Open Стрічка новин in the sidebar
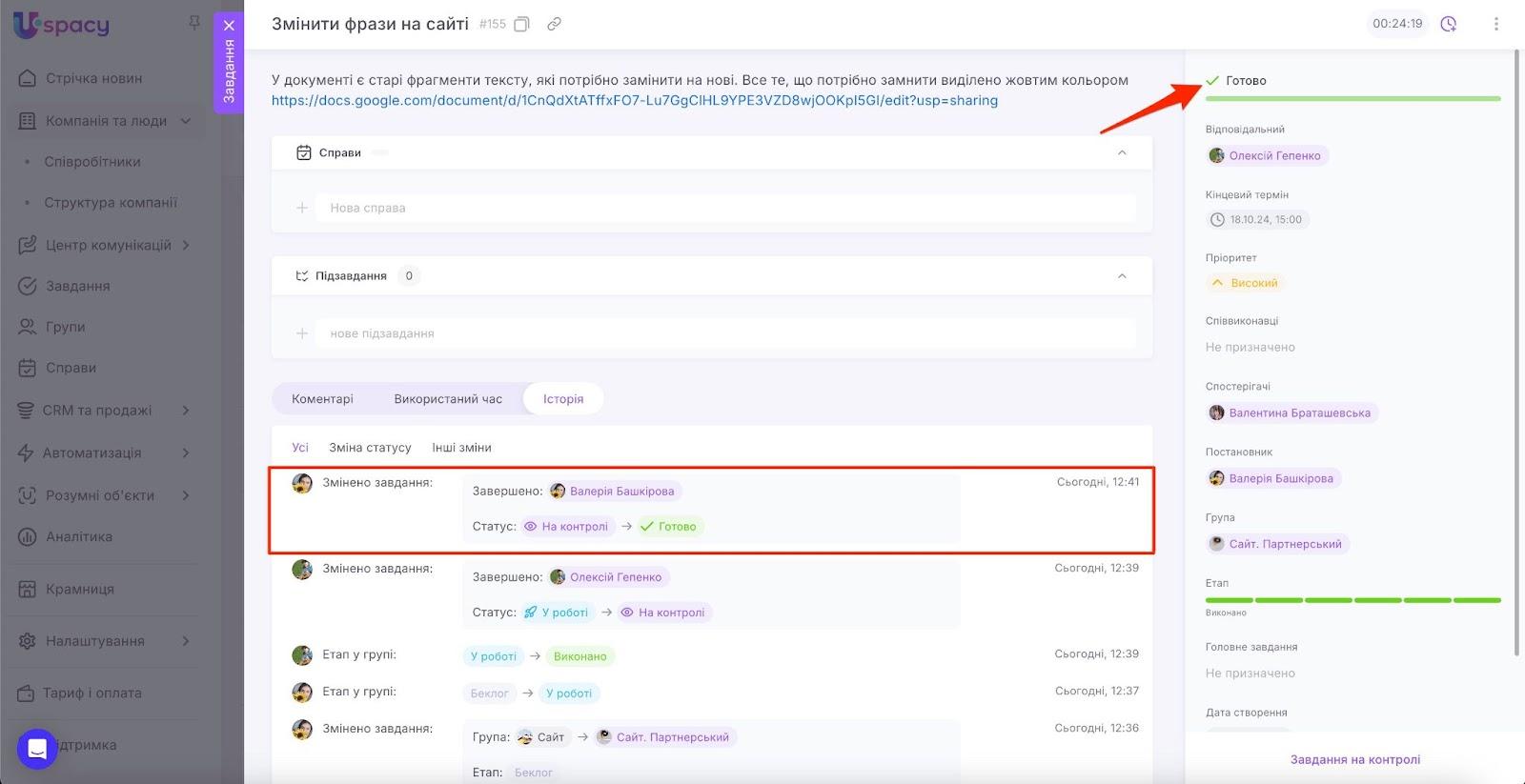 pyautogui.click(x=94, y=78)
